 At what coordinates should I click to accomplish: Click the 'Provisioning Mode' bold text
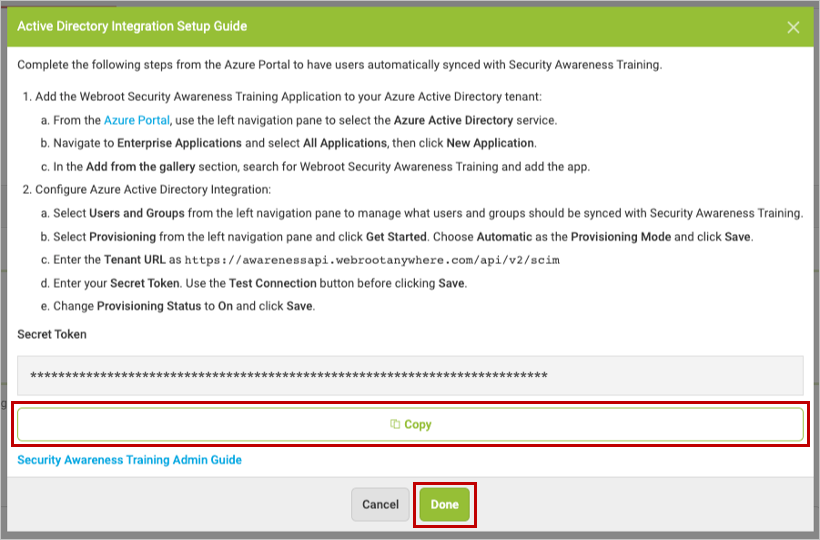coord(621,237)
